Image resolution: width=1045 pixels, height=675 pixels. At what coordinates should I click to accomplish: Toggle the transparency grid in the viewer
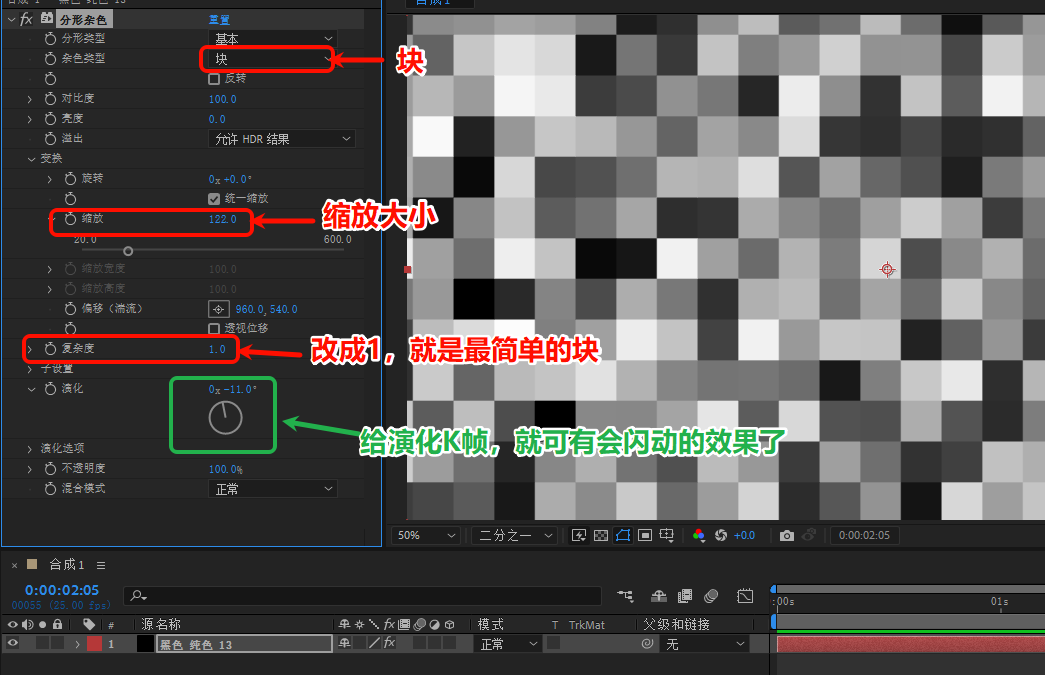coord(602,535)
